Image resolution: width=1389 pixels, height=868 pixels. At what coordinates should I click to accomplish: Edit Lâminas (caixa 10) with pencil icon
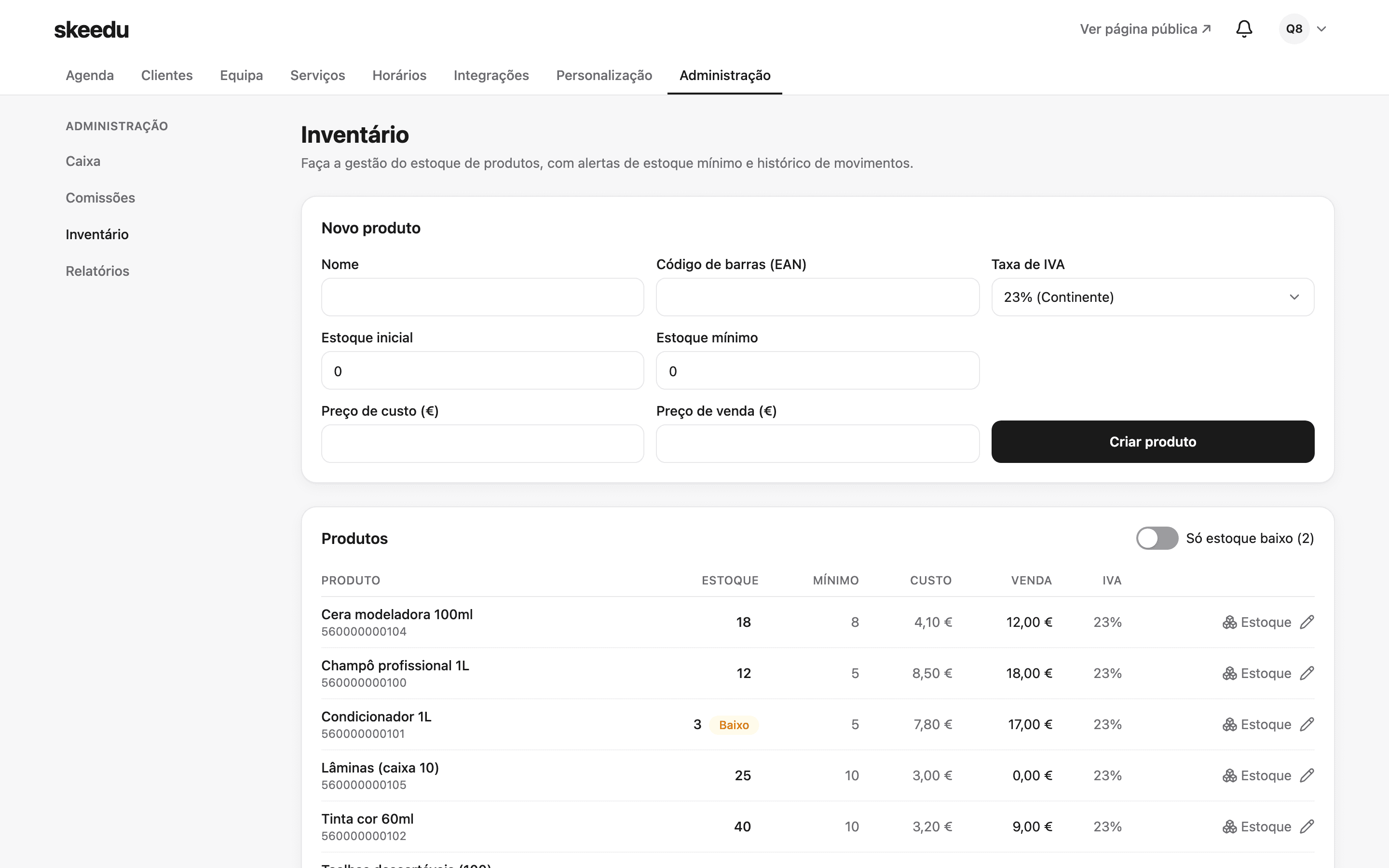(x=1307, y=775)
